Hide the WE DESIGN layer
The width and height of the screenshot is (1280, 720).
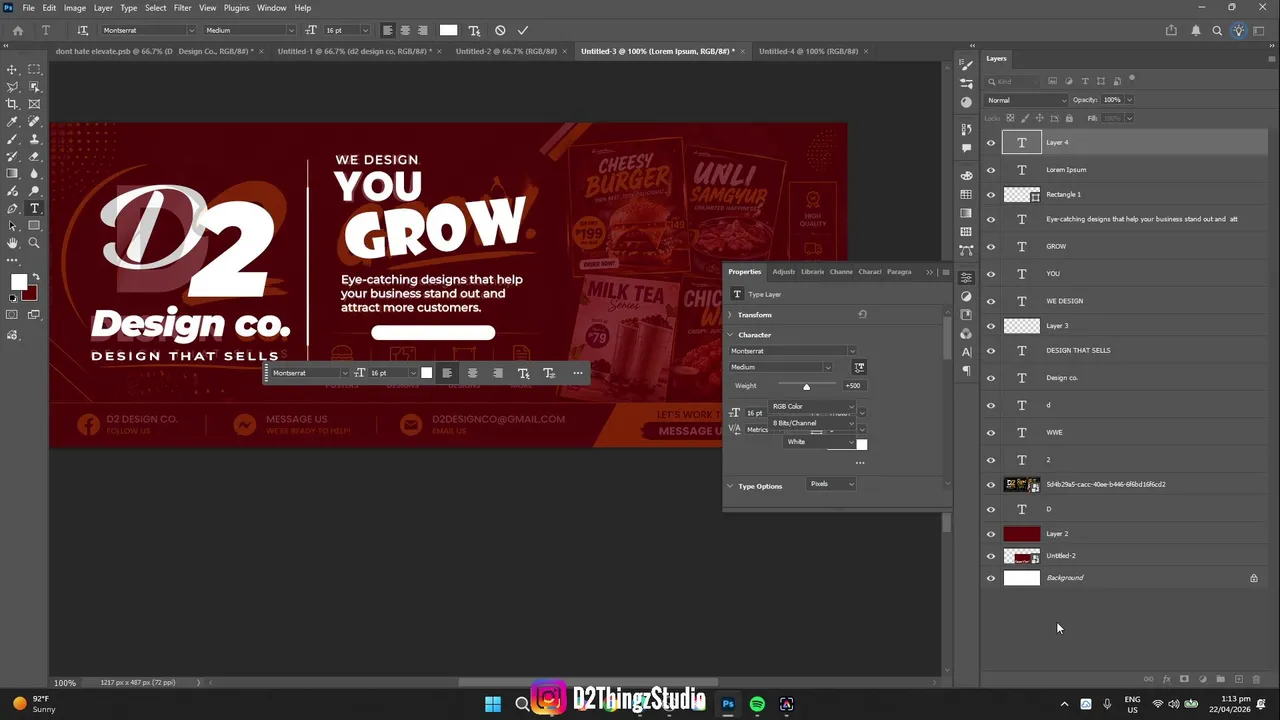pyautogui.click(x=991, y=301)
